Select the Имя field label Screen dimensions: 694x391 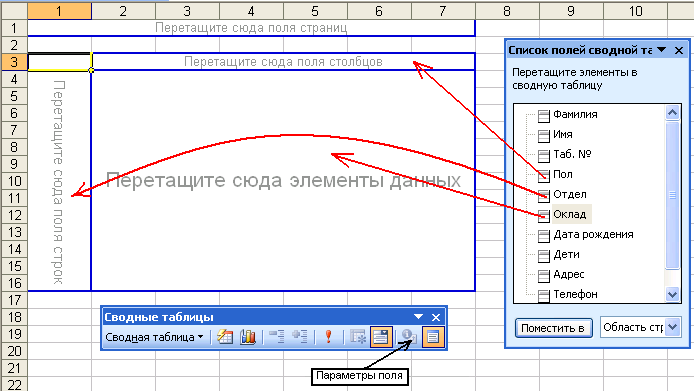563,134
